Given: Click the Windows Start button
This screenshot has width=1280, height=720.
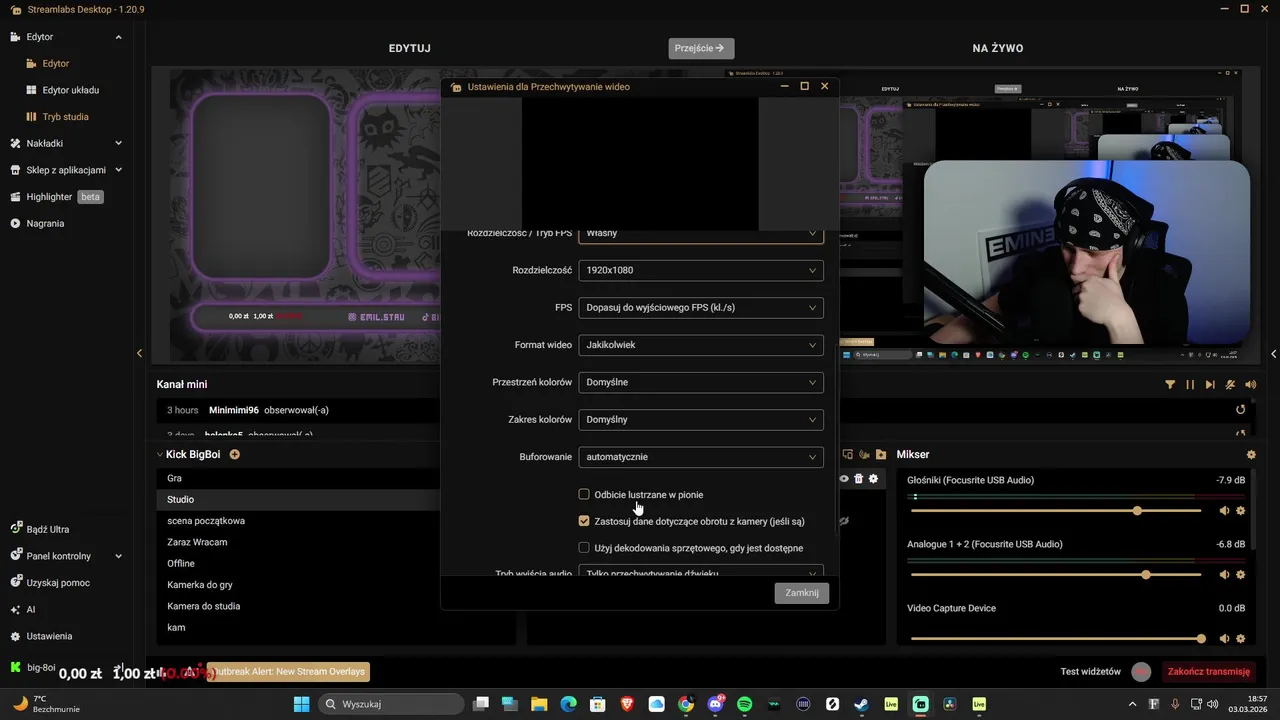Looking at the screenshot, I should [301, 704].
